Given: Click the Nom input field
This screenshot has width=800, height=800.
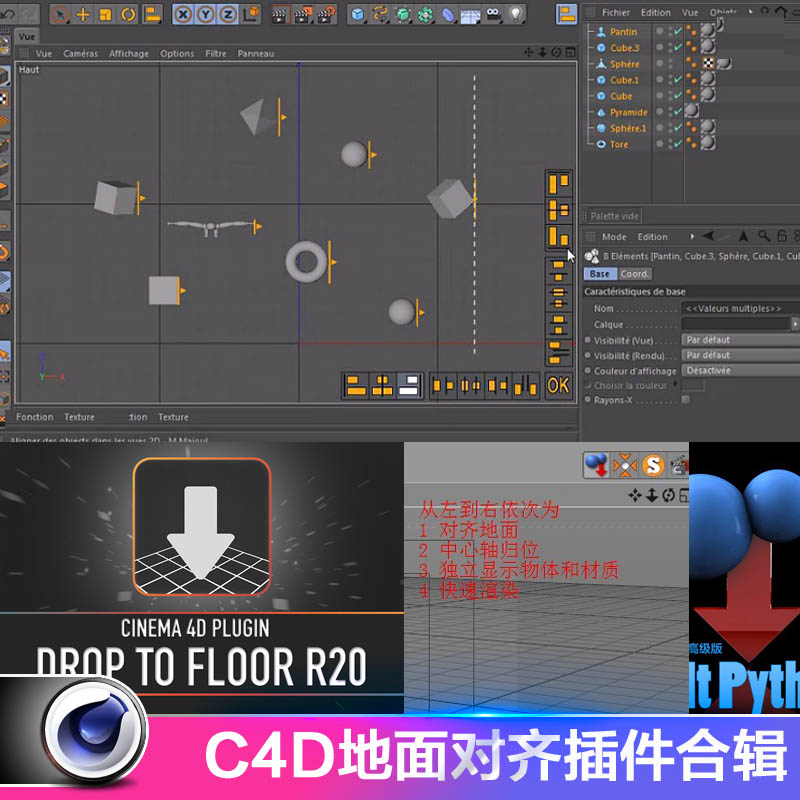Looking at the screenshot, I should point(740,308).
